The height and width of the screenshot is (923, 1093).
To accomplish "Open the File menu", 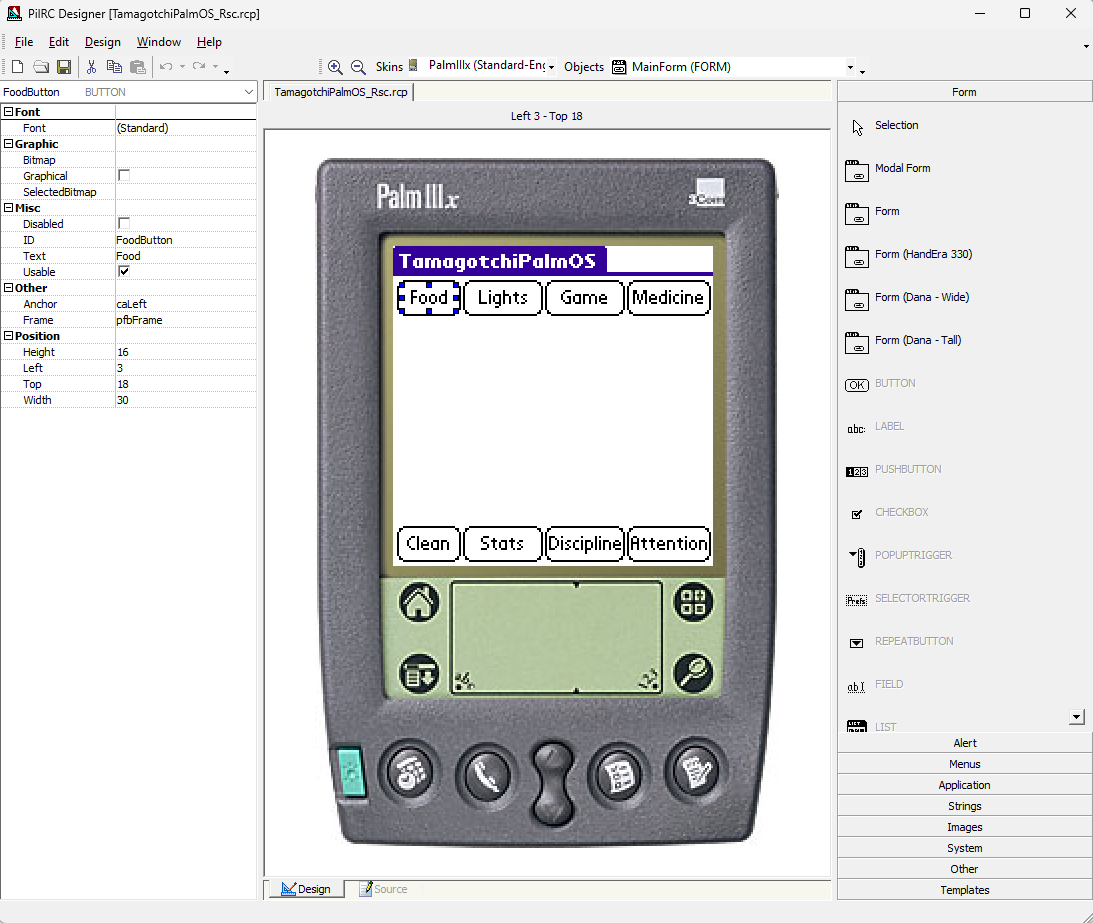I will point(24,42).
